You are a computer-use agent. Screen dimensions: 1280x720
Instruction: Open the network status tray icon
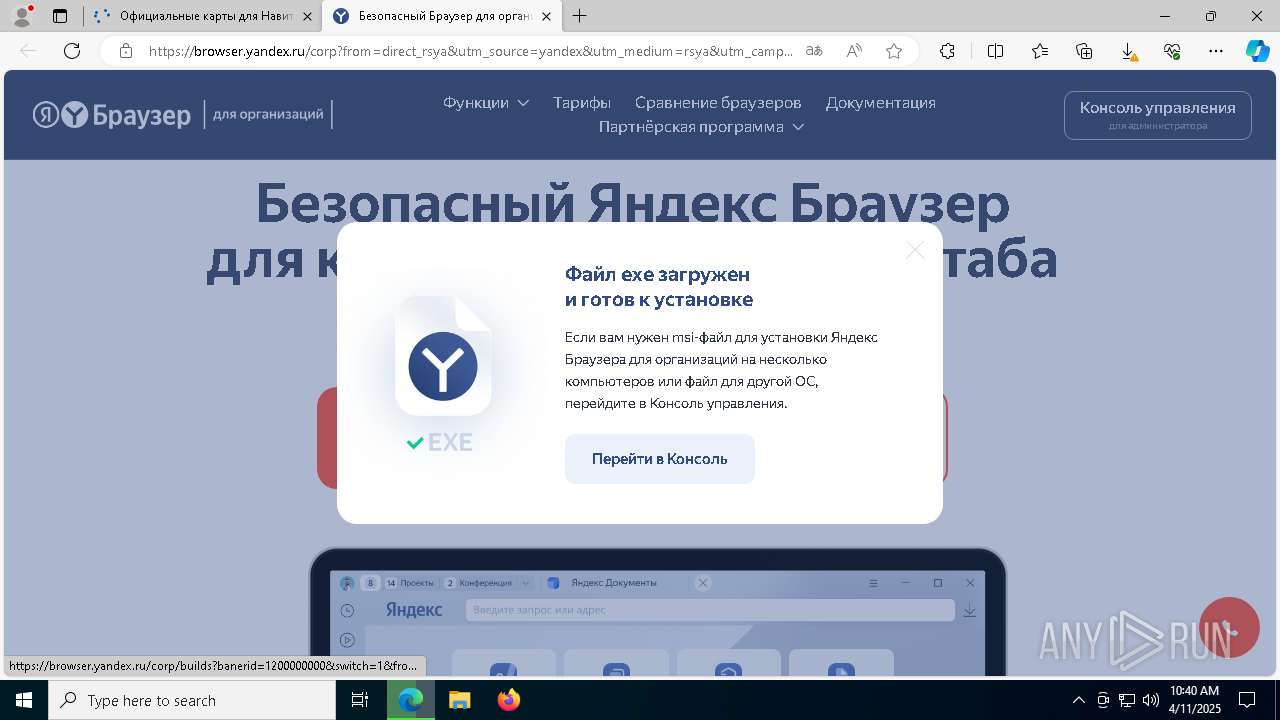(x=1127, y=700)
